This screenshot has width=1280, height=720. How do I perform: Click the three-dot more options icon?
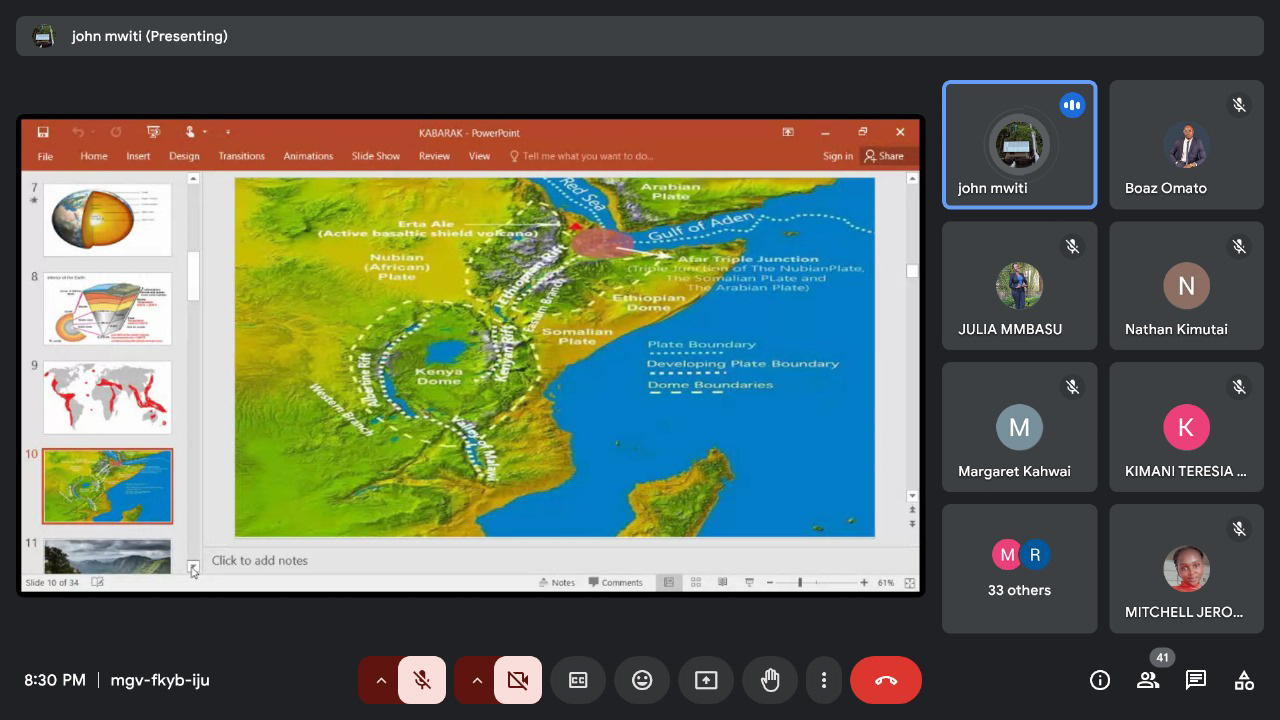click(x=824, y=680)
